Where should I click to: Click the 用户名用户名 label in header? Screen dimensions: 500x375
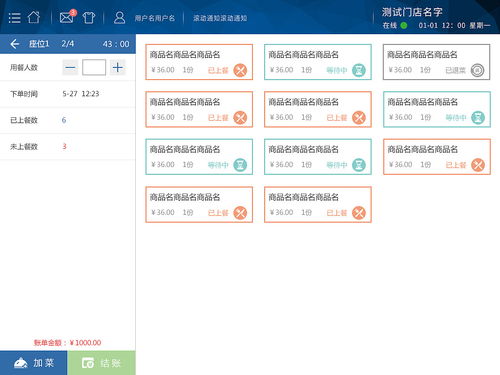[x=155, y=18]
